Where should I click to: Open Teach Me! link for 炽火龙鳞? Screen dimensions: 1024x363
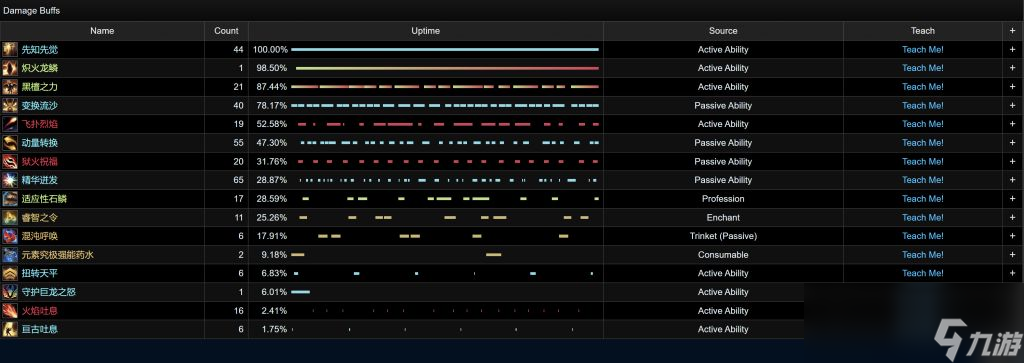(922, 68)
